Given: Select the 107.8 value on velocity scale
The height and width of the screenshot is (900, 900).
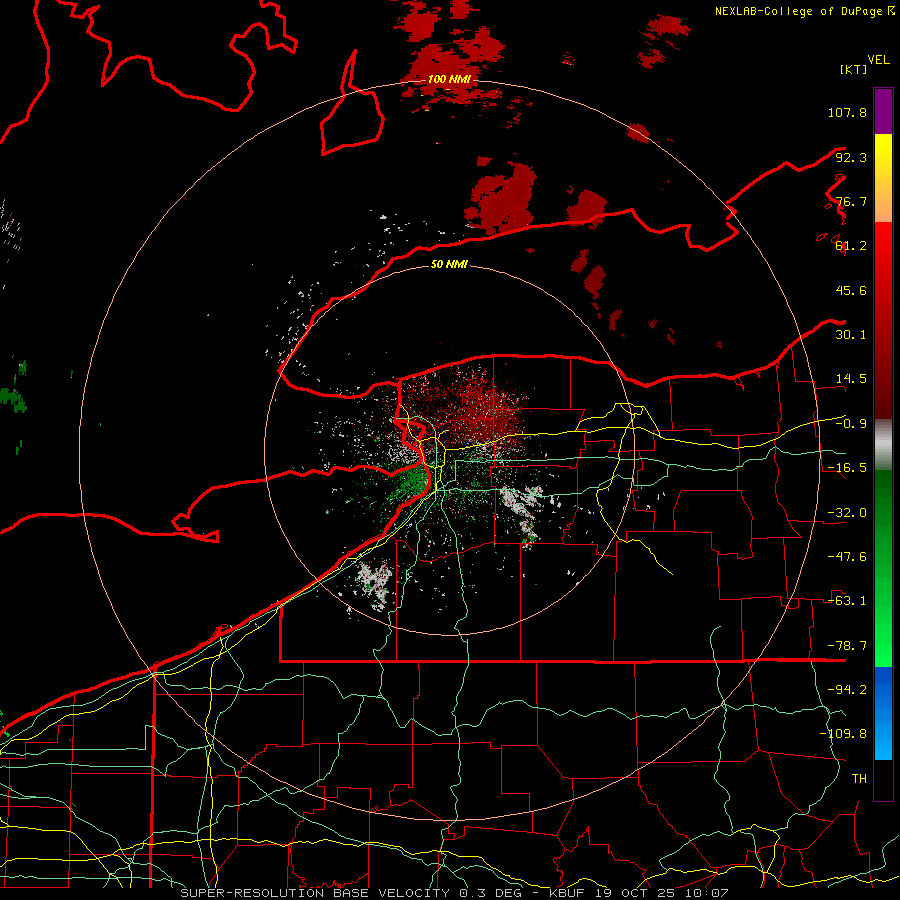Looking at the screenshot, I should 847,112.
